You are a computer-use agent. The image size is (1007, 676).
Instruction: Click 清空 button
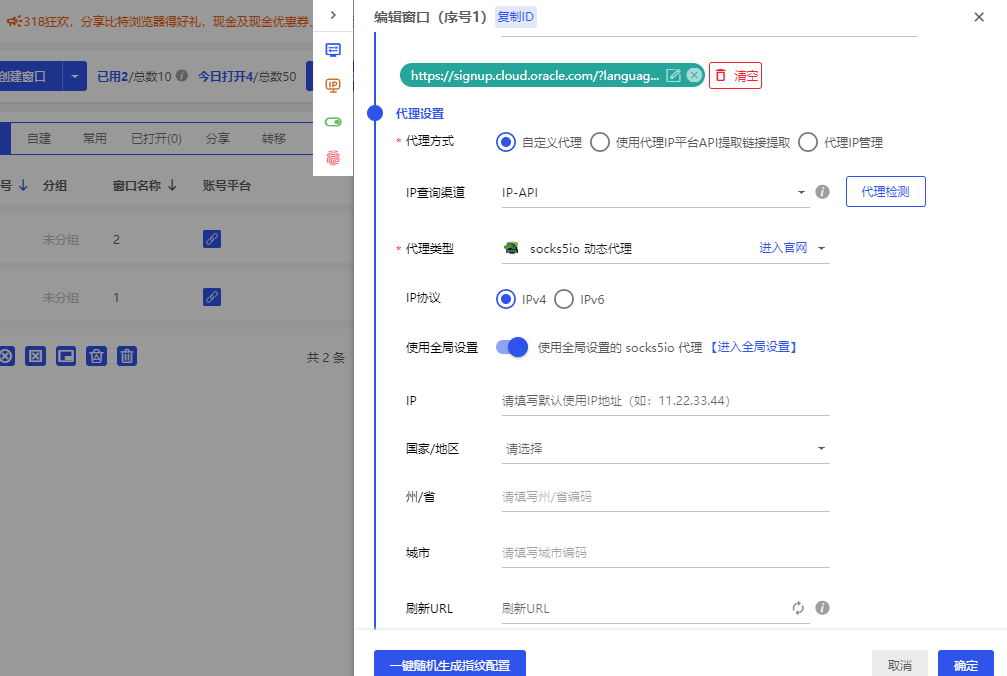pos(735,75)
